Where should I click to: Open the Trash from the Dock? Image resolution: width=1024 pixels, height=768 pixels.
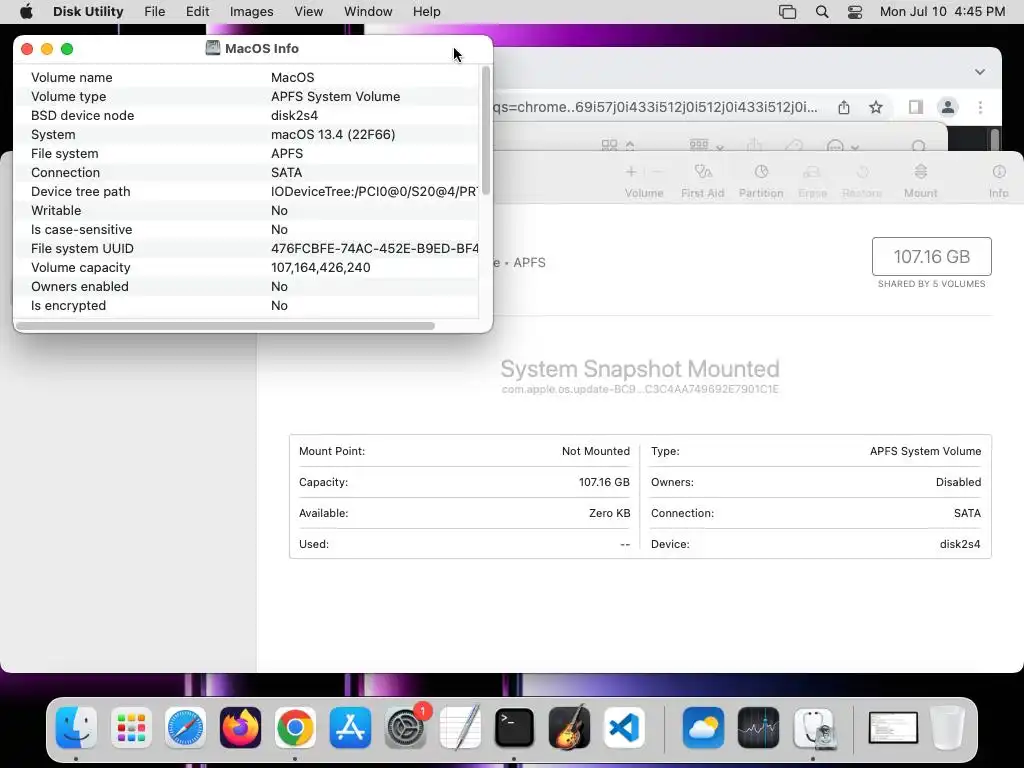tap(948, 728)
